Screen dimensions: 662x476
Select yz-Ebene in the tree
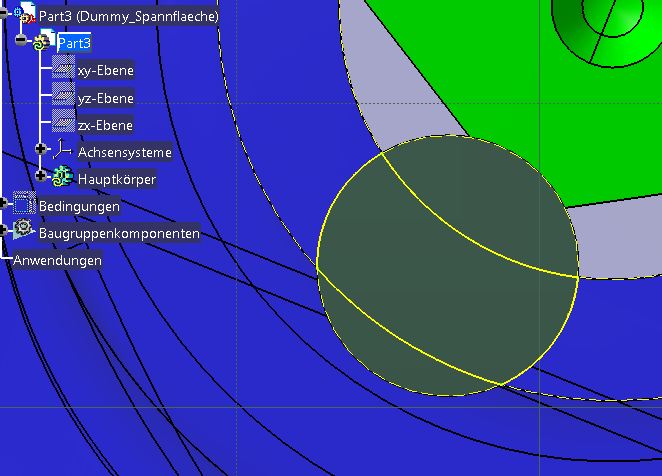pos(106,98)
